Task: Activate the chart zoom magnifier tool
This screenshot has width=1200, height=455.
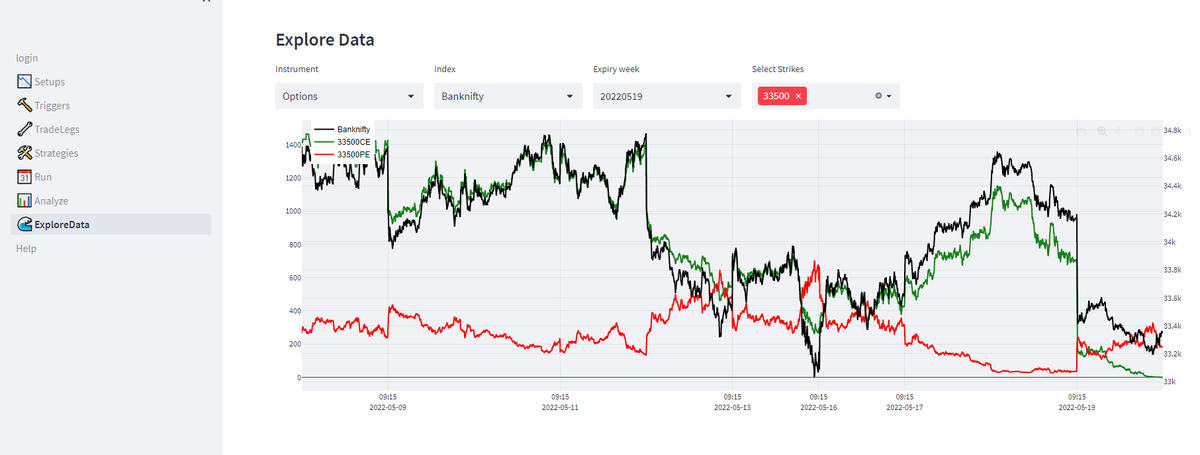Action: click(x=1101, y=131)
